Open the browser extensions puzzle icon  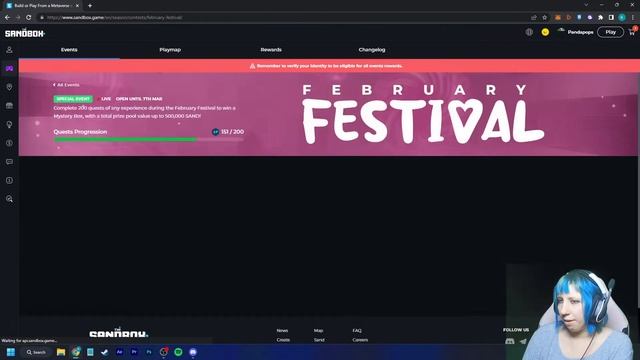tap(600, 18)
